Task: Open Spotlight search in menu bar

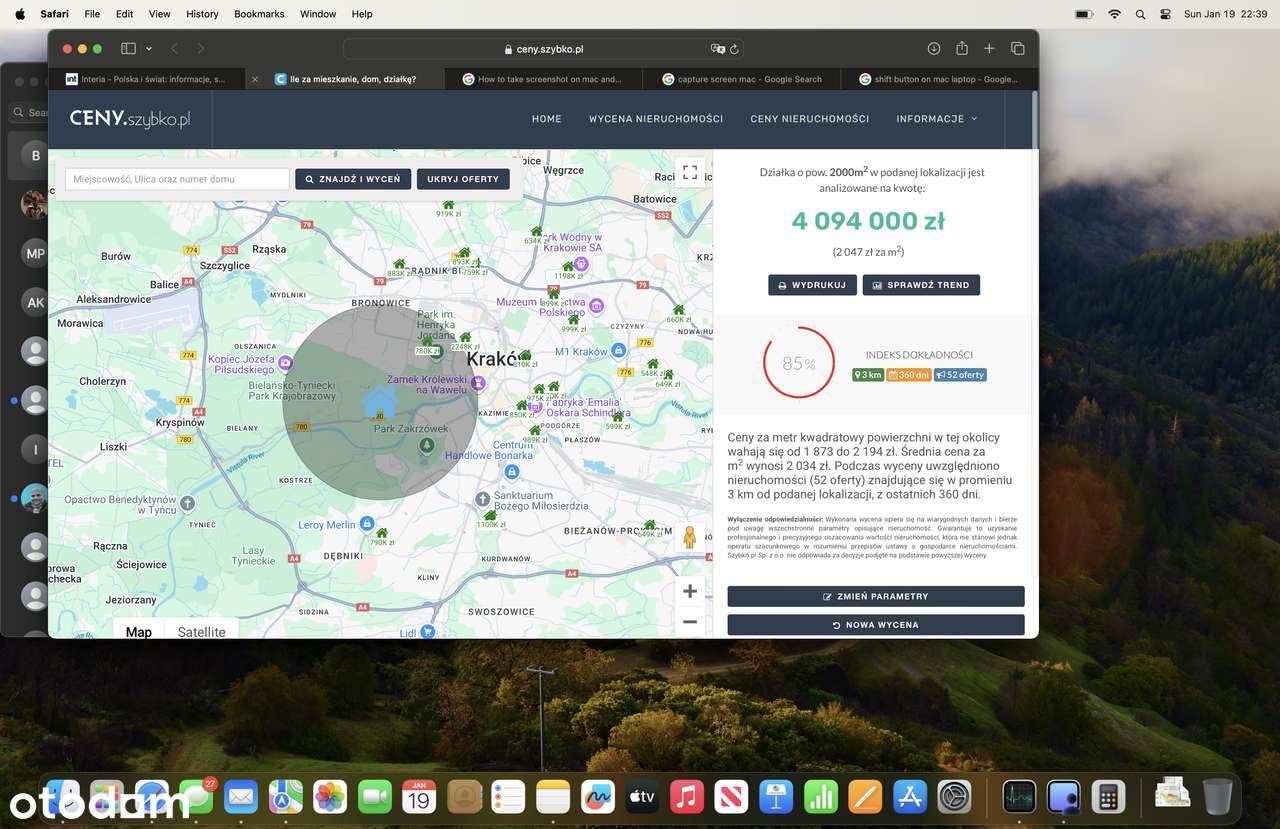Action: click(x=1140, y=14)
